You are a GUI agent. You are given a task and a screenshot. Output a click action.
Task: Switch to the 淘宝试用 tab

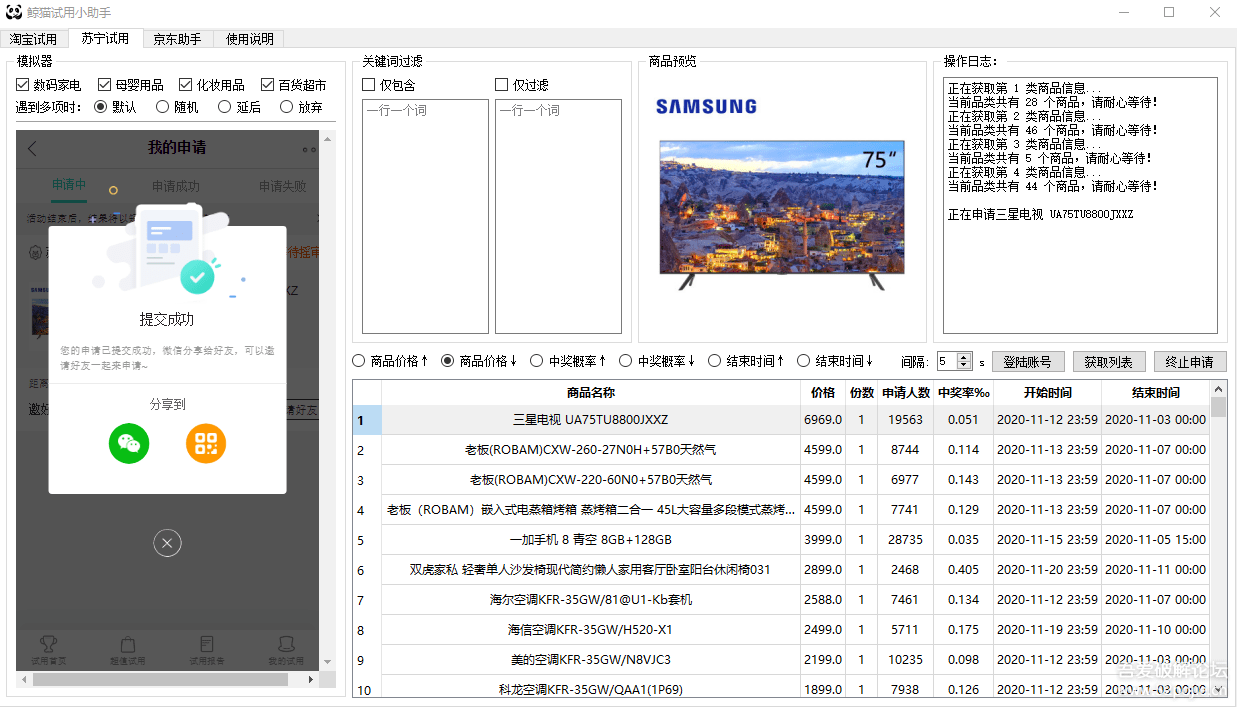coord(34,39)
